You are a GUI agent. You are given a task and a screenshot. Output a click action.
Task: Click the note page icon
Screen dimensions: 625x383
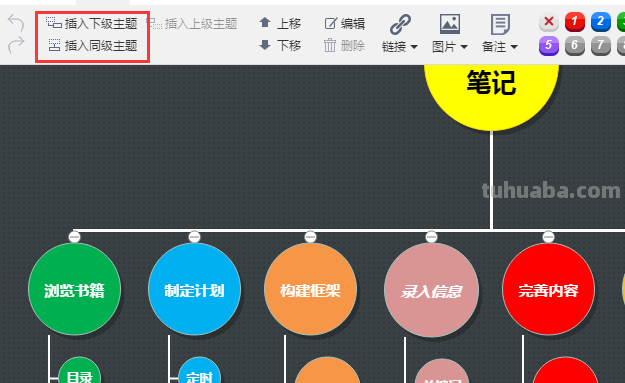(x=500, y=24)
